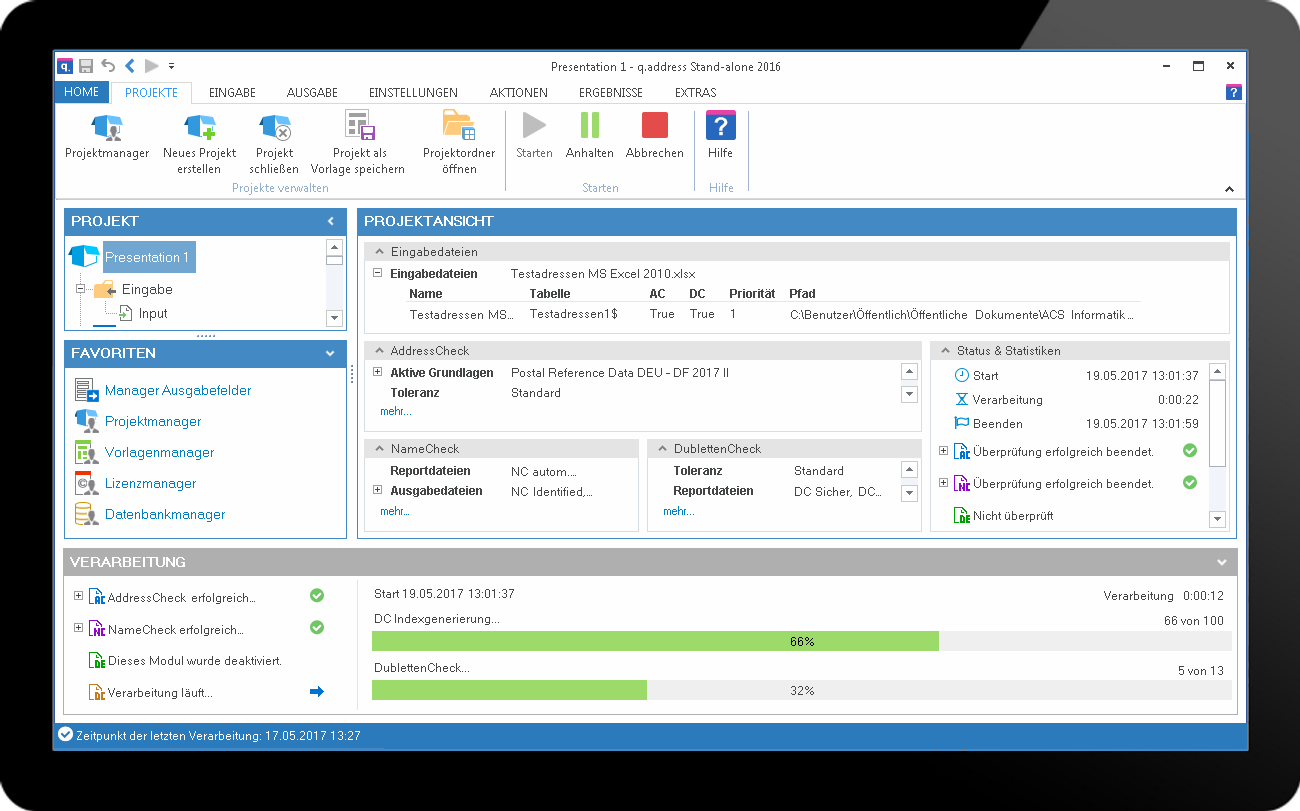This screenshot has height=811, width=1300.
Task: Click the save icon in quick access toolbar
Action: point(86,66)
